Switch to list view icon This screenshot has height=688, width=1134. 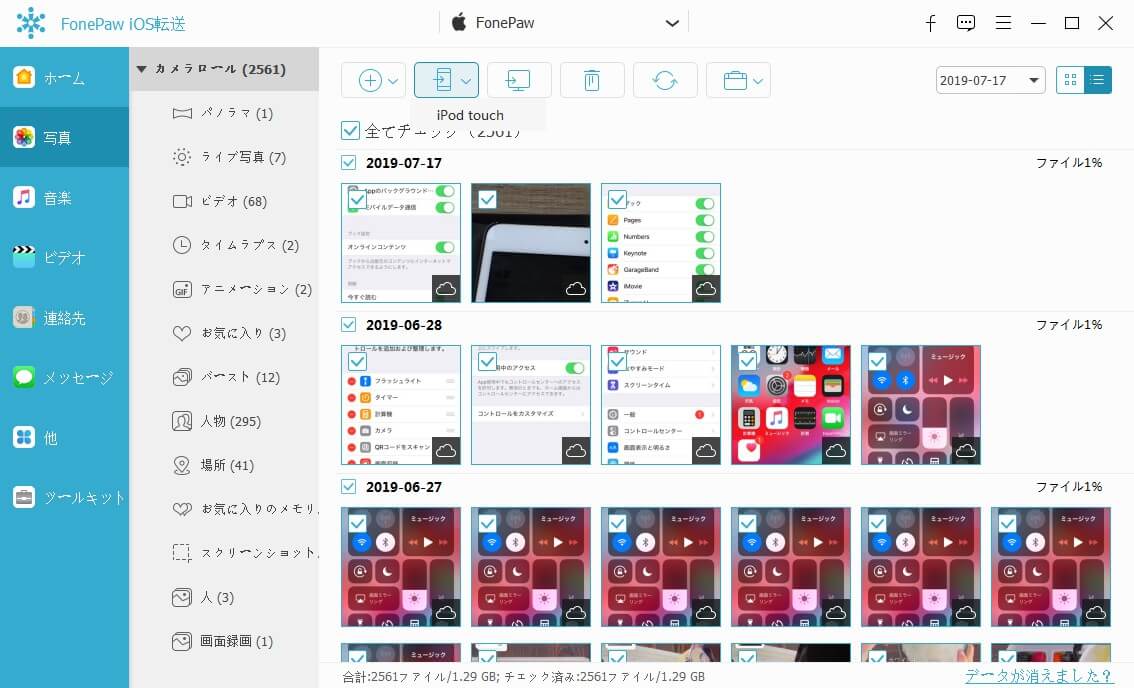pos(1098,80)
